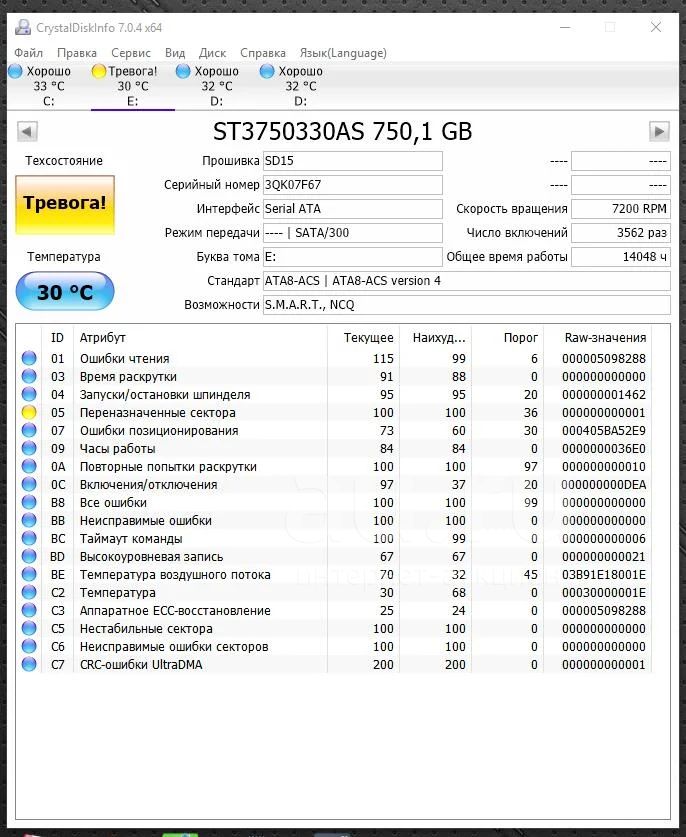The image size is (686, 837).
Task: Select the yellow-status disk E: tab
Action: tap(125, 86)
